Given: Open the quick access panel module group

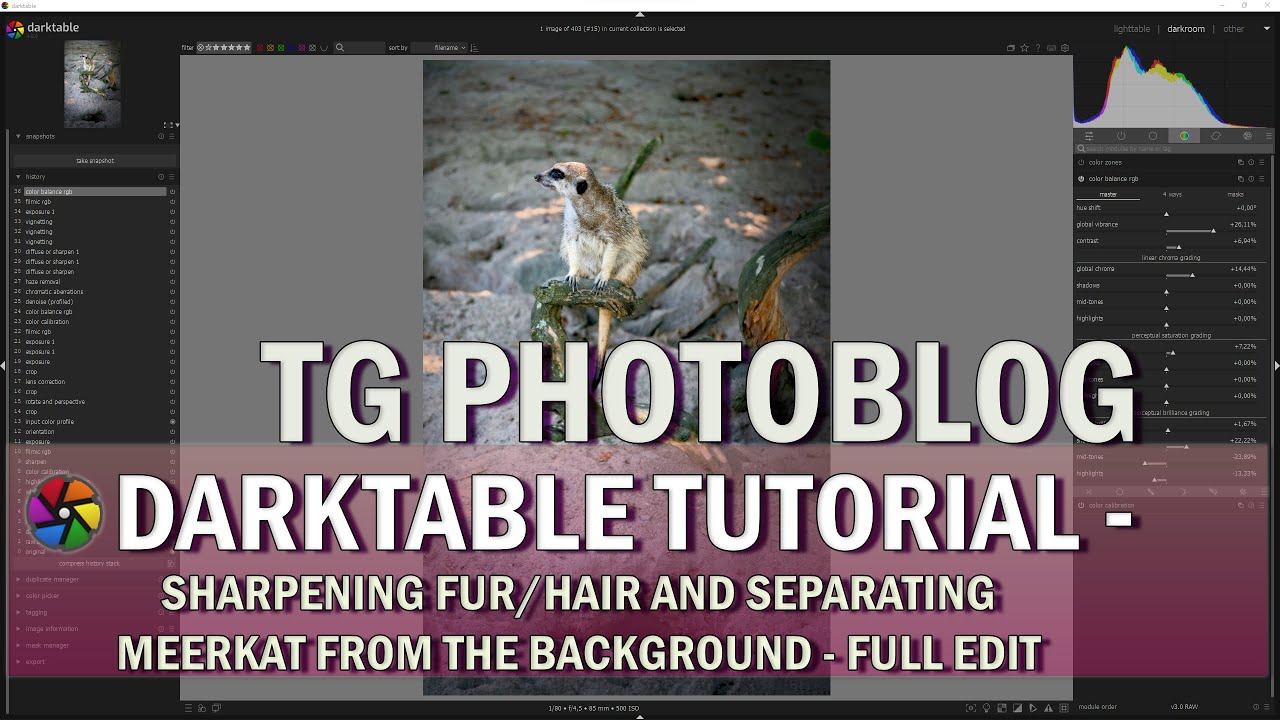Looking at the screenshot, I should pyautogui.click(x=1089, y=136).
